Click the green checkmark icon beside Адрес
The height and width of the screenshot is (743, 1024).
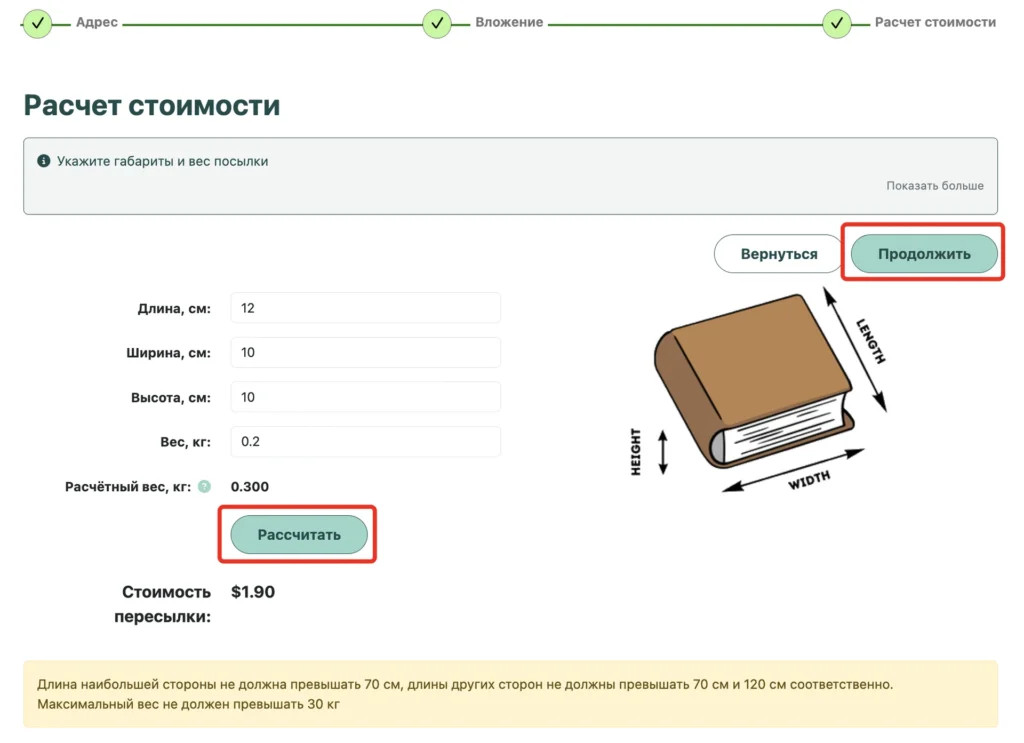click(x=38, y=24)
